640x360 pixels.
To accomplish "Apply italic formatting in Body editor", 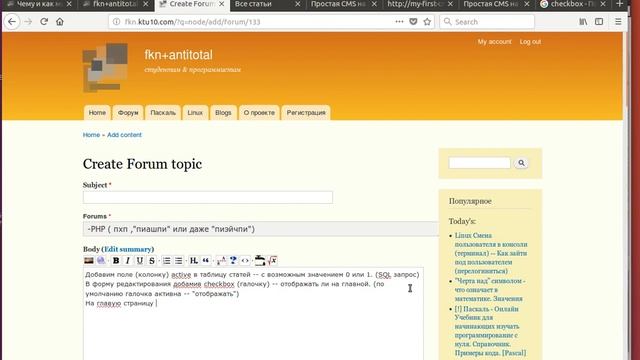I will pos(128,260).
